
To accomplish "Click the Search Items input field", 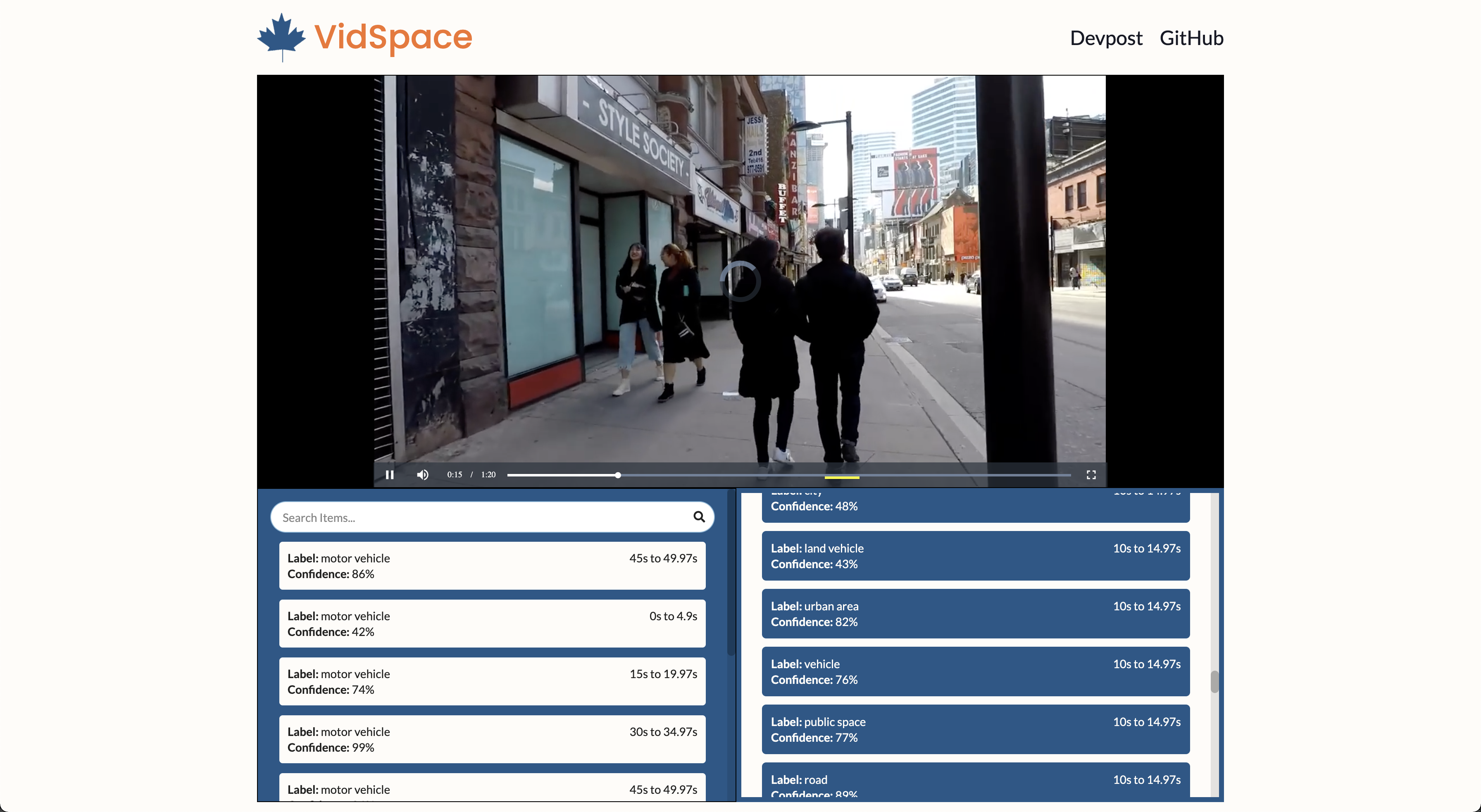I will 483,517.
